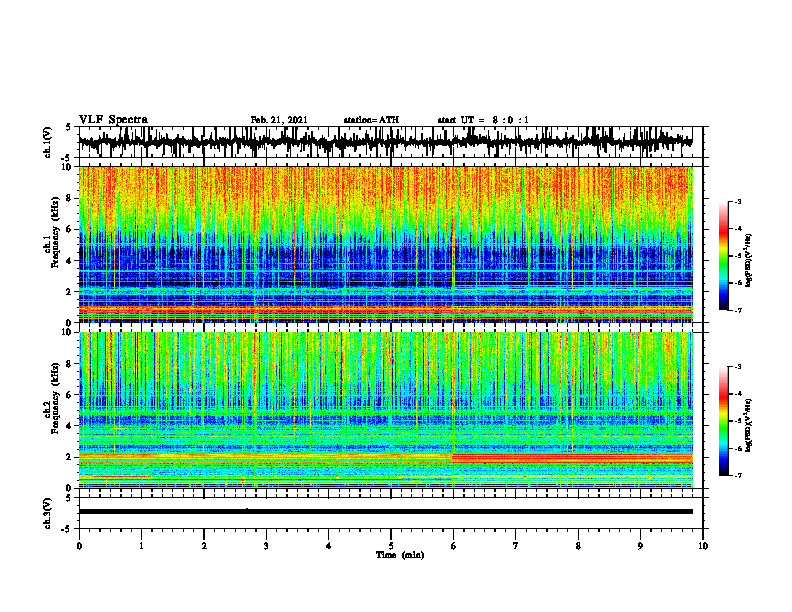Click the "8" kHz tick of ch.2 spectrogram

point(70,364)
